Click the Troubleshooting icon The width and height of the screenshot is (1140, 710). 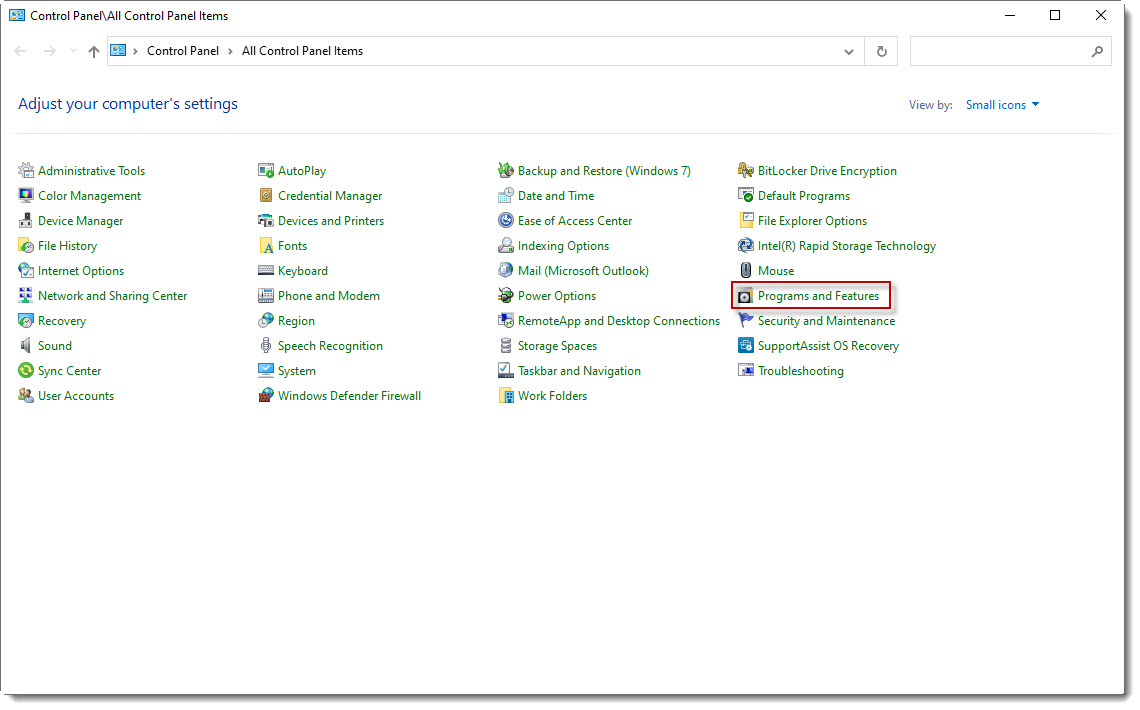[x=746, y=371]
